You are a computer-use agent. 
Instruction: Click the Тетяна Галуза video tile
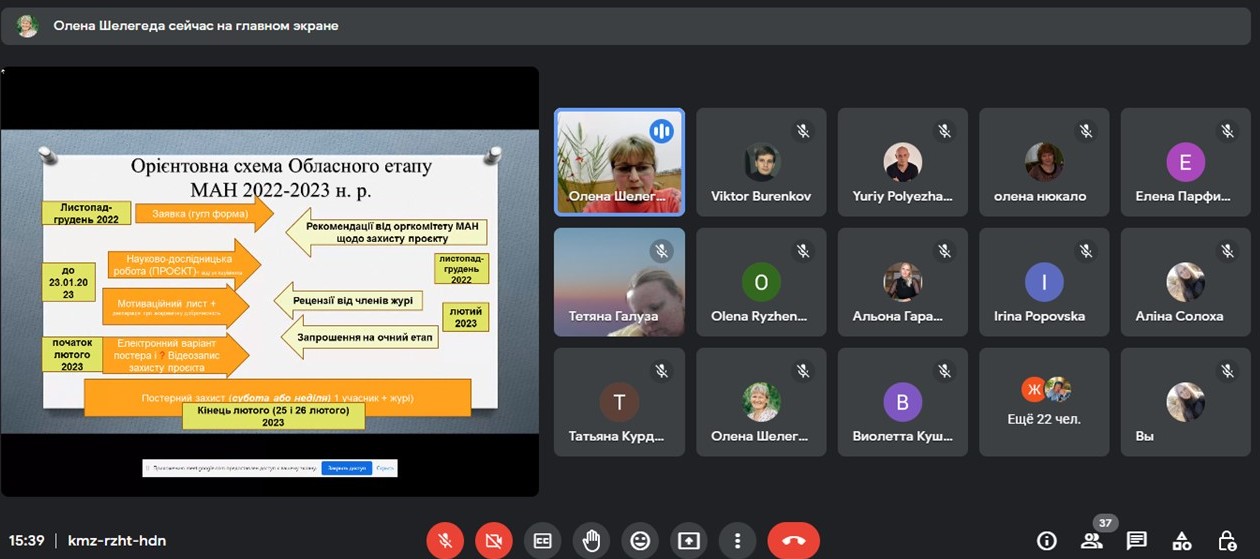[619, 282]
